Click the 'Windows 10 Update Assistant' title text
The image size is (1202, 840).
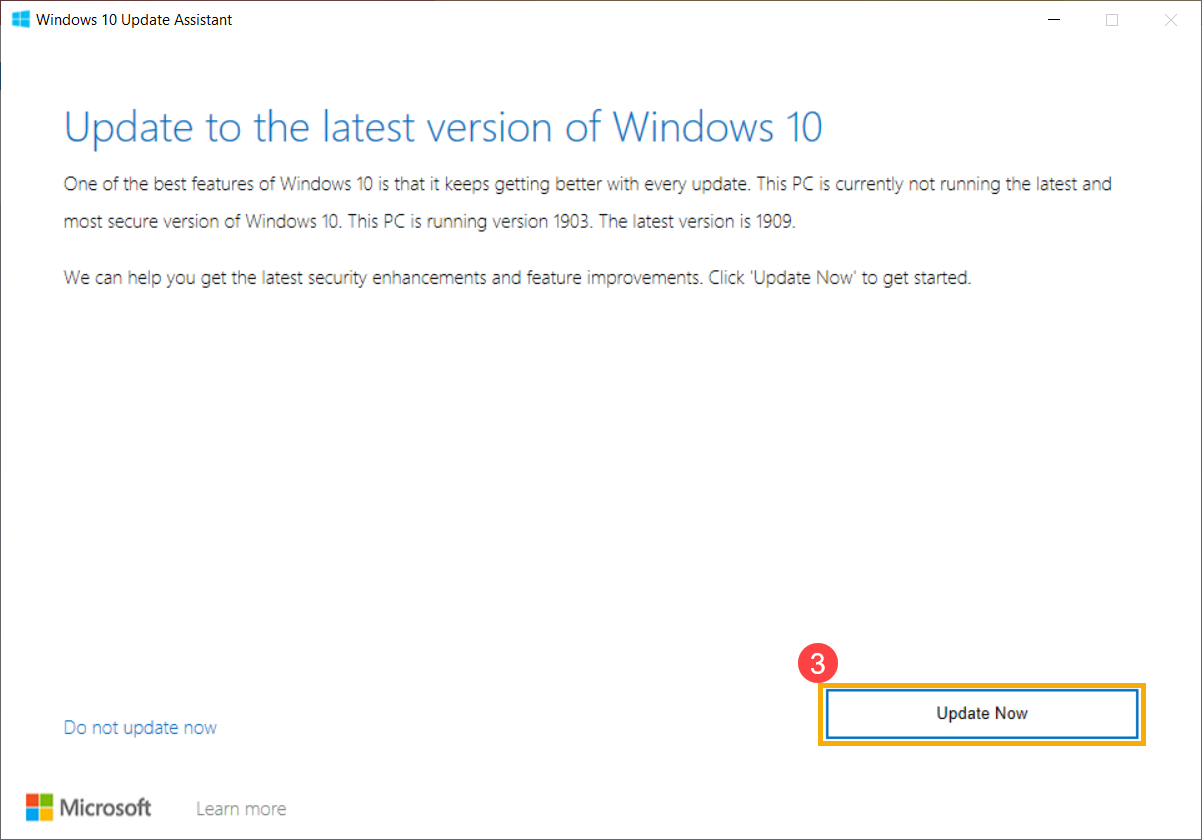click(134, 20)
